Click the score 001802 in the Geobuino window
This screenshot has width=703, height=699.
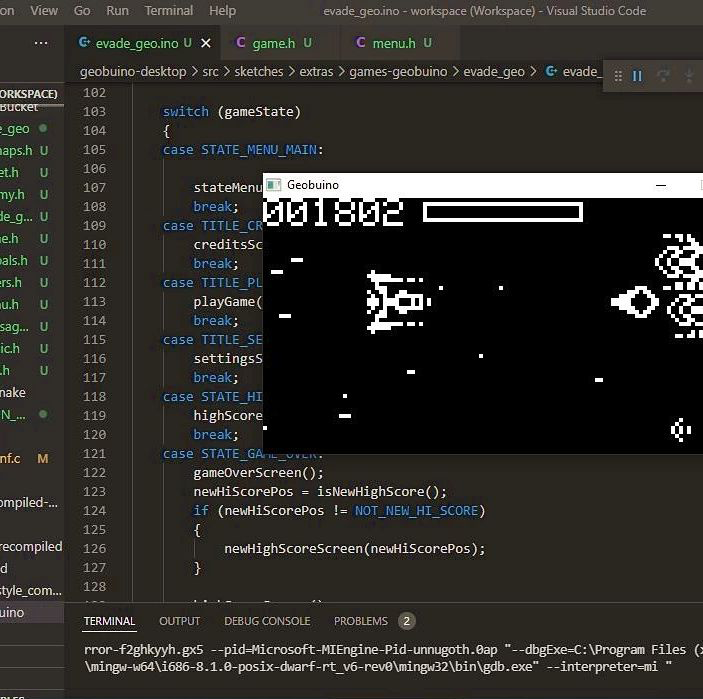pos(333,212)
